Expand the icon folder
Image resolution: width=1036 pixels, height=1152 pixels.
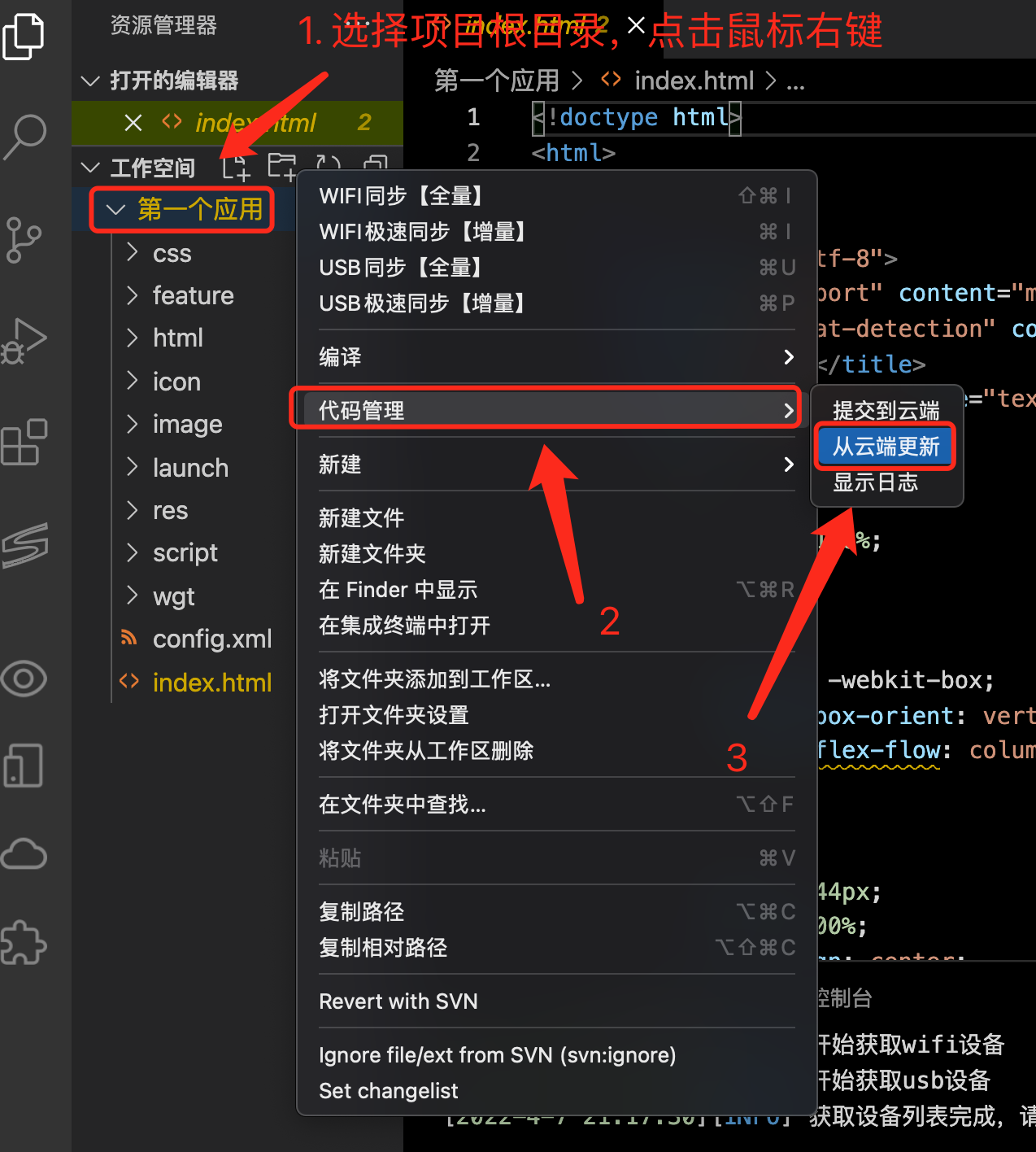coord(133,381)
